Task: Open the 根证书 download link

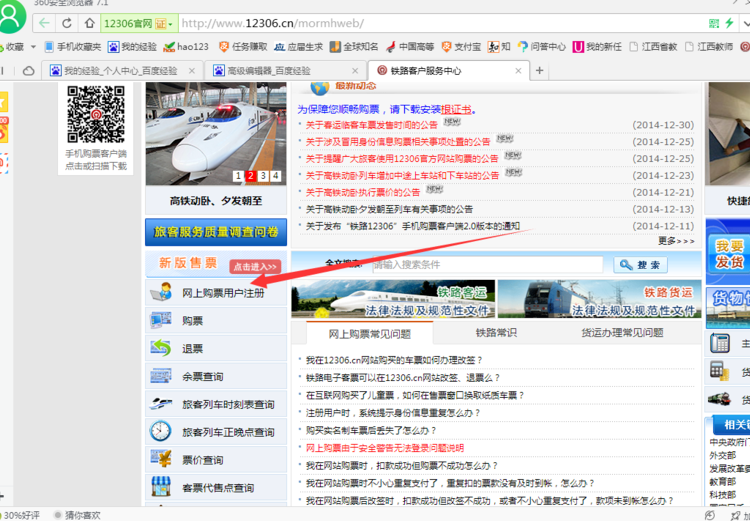Action: tap(456, 110)
